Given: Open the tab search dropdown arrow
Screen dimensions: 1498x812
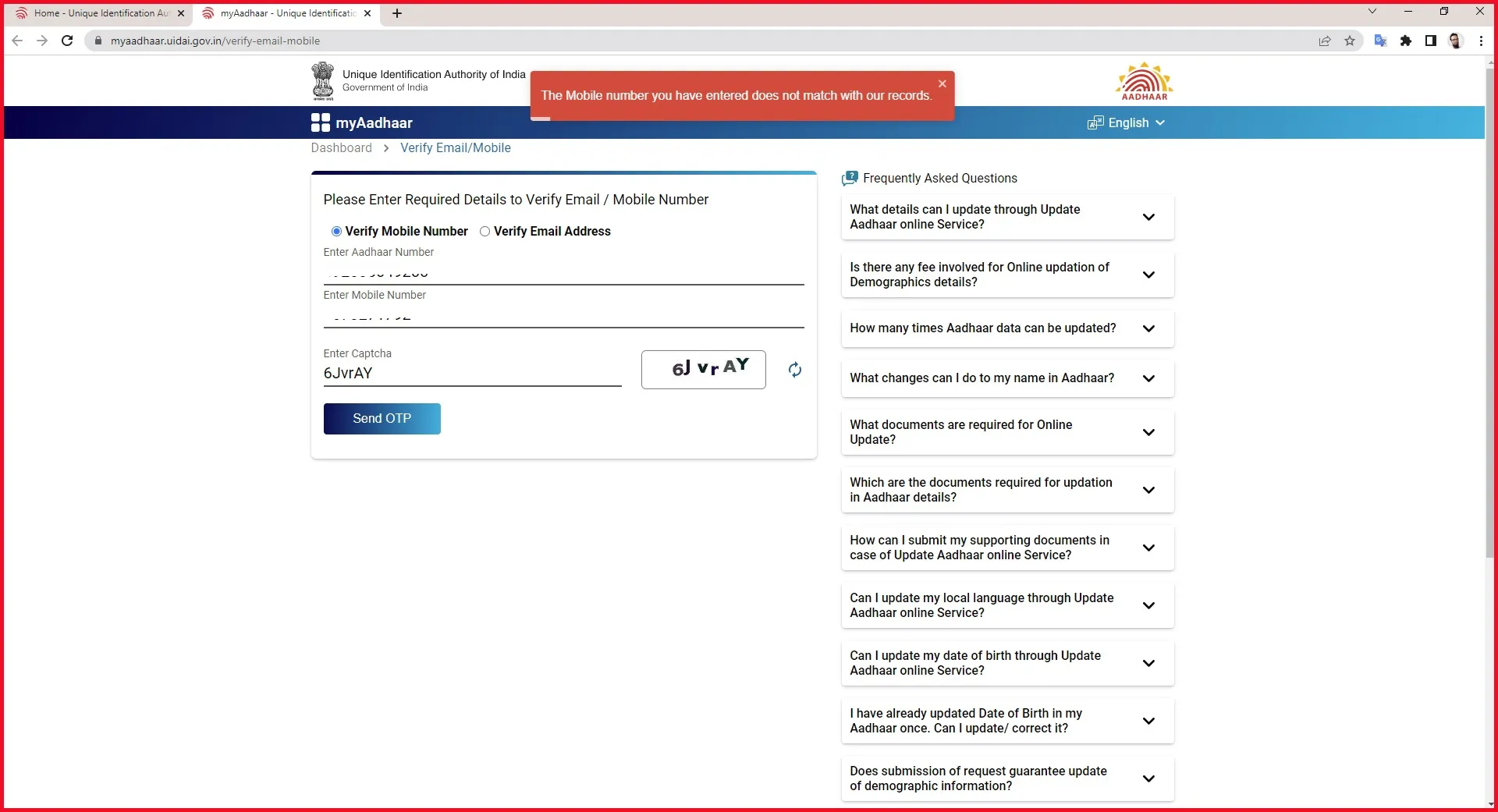Looking at the screenshot, I should pyautogui.click(x=1372, y=11).
